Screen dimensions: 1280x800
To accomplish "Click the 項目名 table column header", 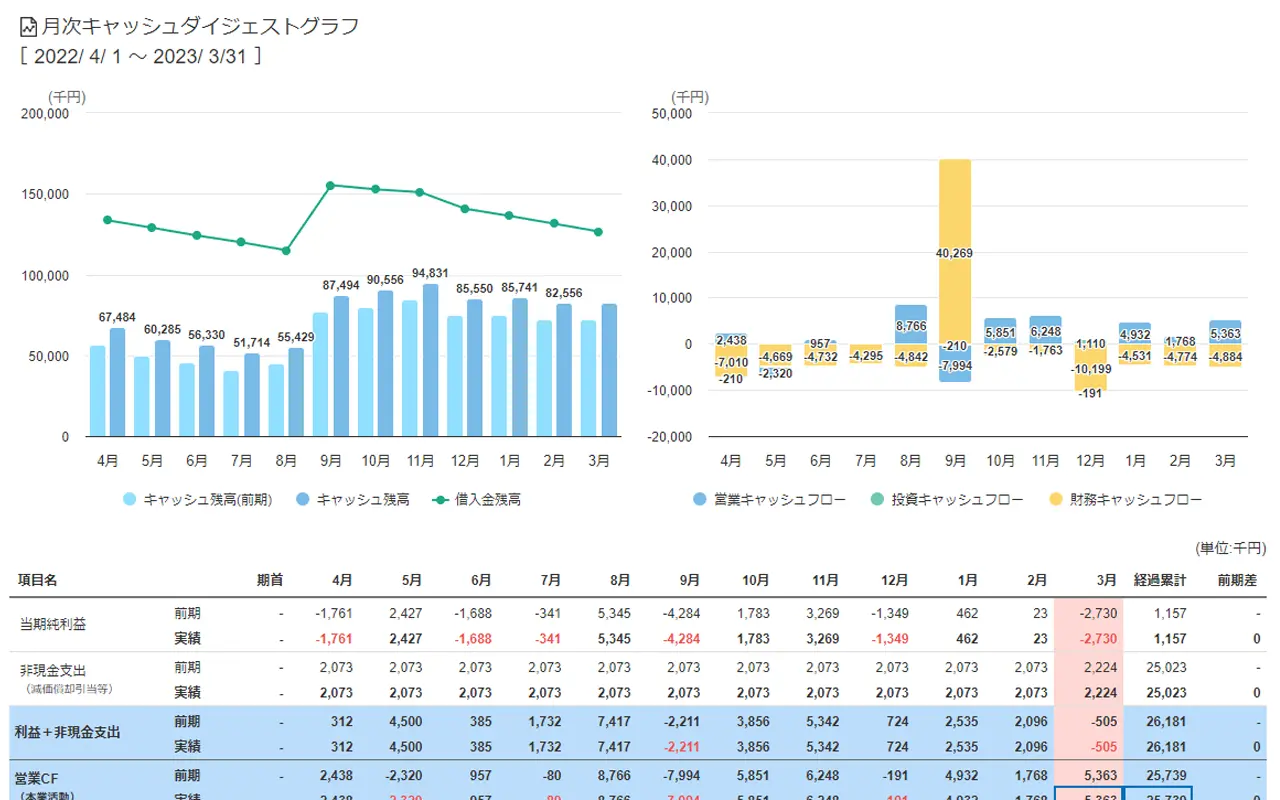I will pos(38,580).
